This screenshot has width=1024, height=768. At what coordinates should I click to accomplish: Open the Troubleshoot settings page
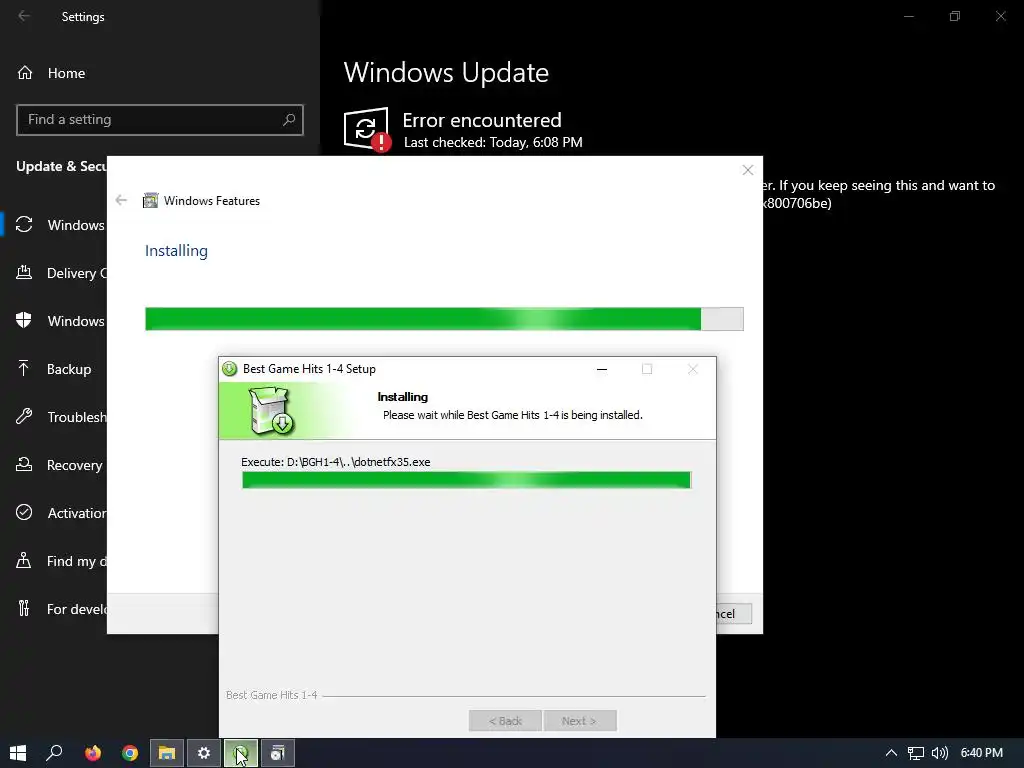tap(60, 417)
